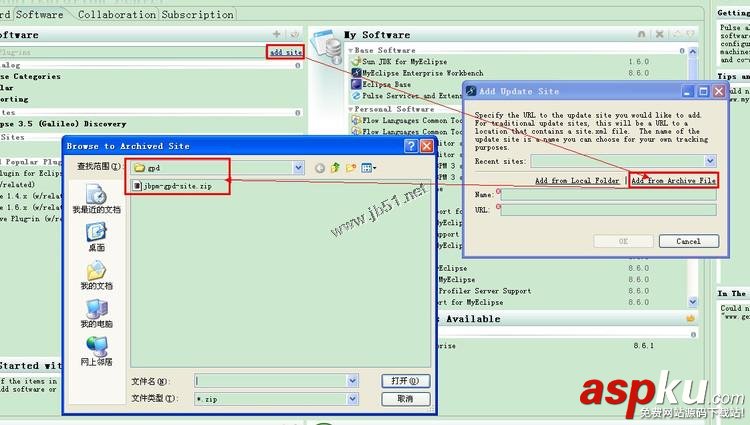Click the Sun JDK icon

point(356,62)
